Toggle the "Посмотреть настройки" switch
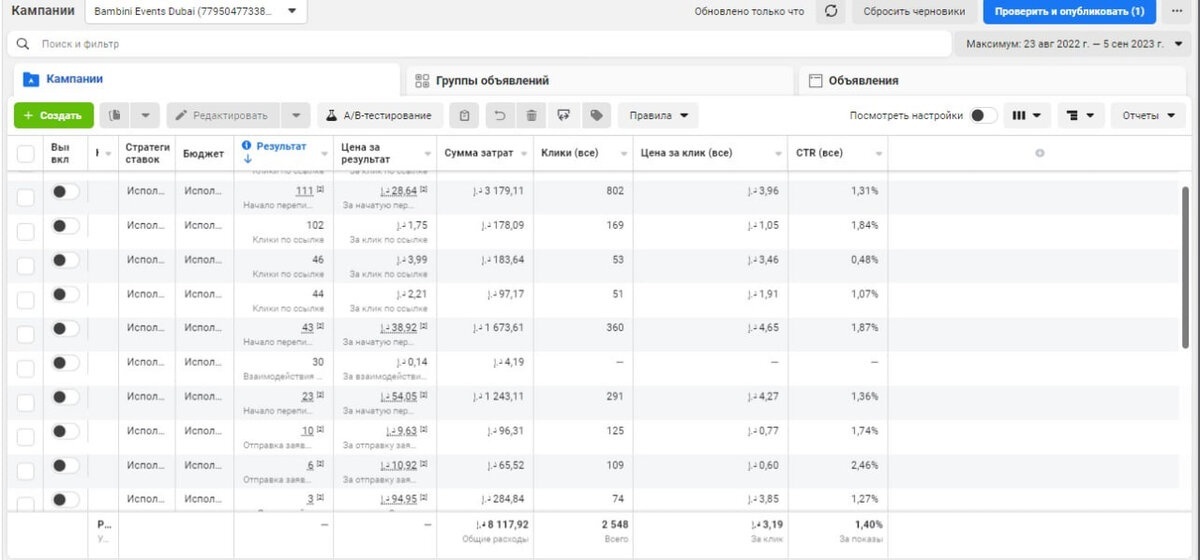The image size is (1200, 560). pos(983,116)
